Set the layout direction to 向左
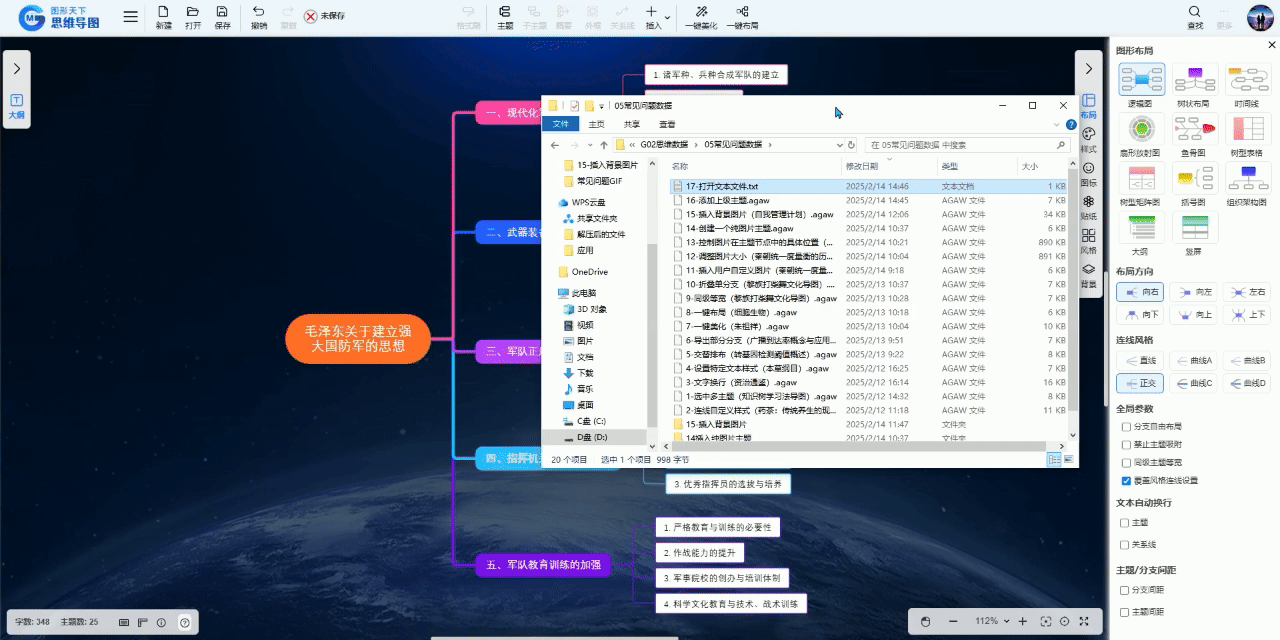 coord(1194,291)
